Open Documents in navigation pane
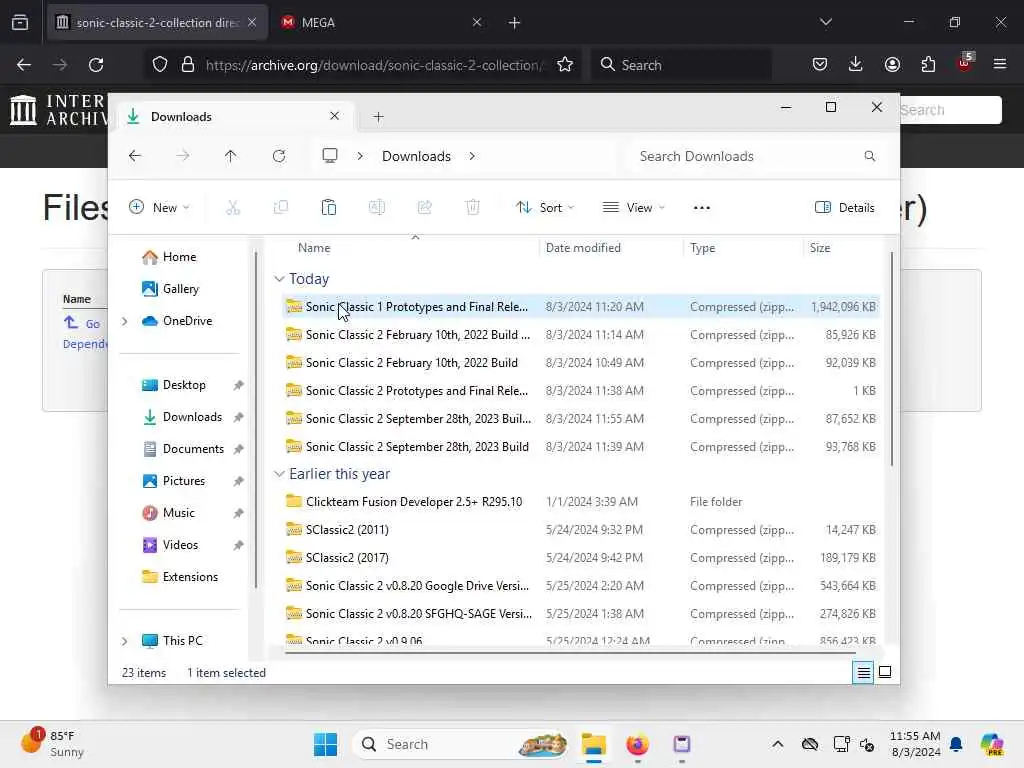This screenshot has width=1024, height=768. 183,449
